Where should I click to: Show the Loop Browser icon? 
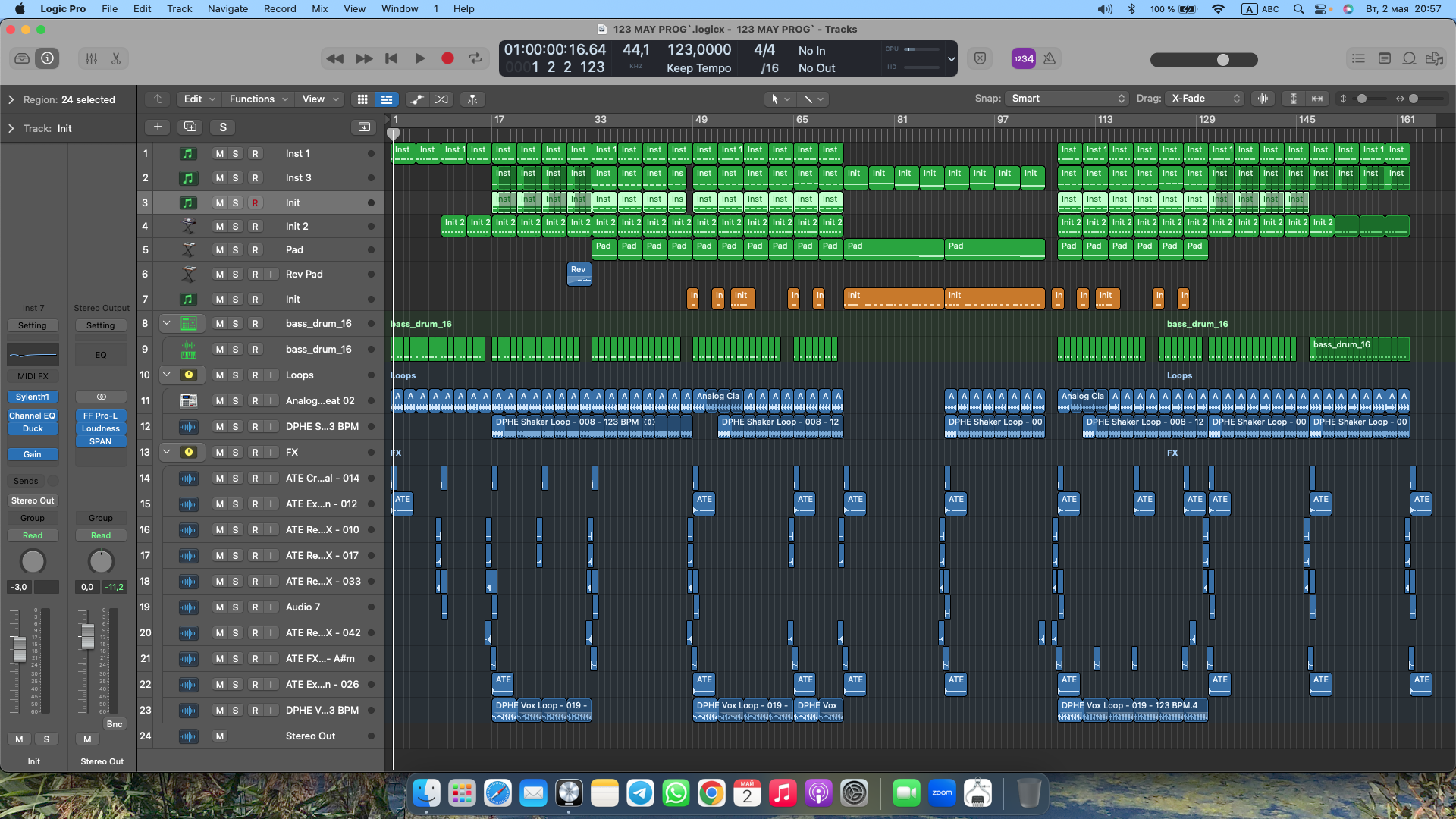click(x=1409, y=58)
